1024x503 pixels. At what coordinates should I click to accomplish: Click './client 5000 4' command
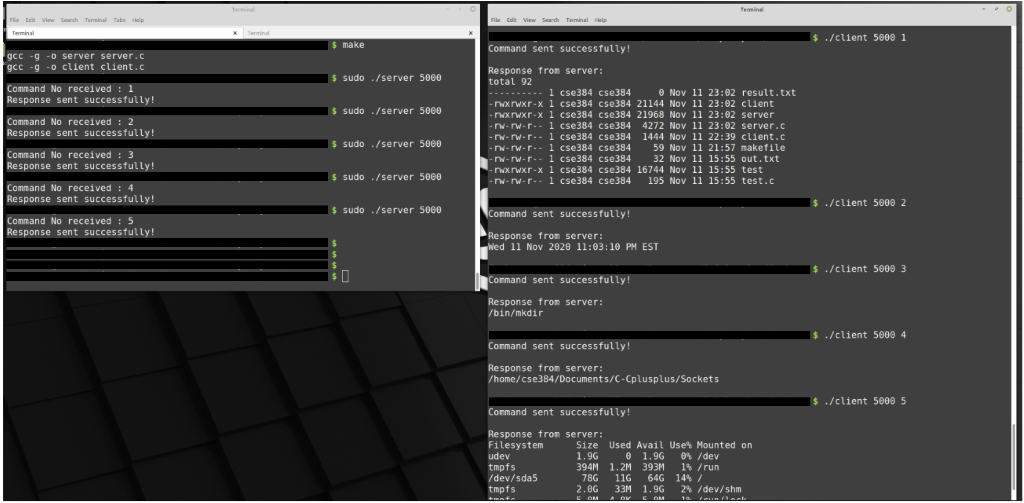[x=865, y=335]
